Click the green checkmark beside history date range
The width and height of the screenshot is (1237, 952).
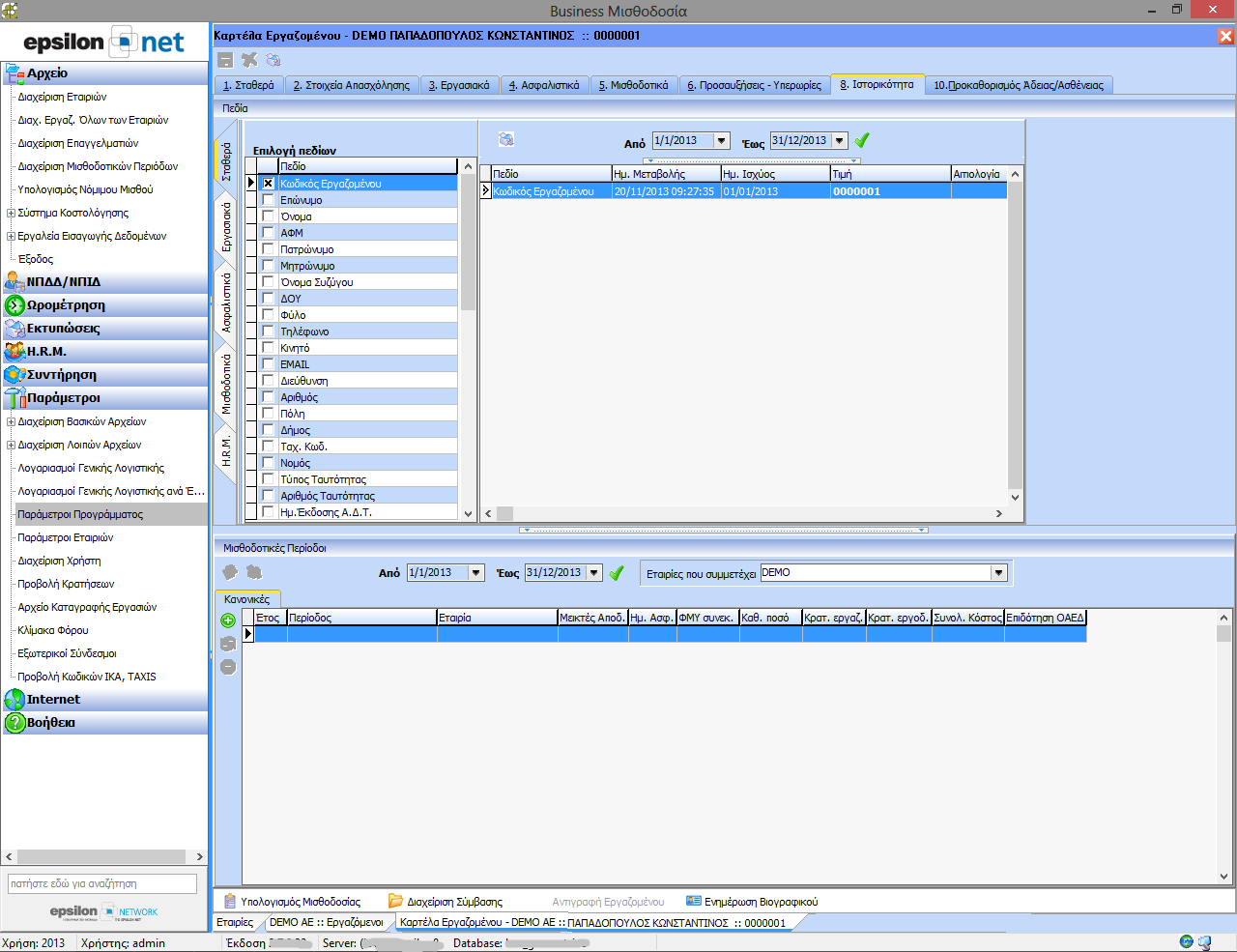coord(862,140)
